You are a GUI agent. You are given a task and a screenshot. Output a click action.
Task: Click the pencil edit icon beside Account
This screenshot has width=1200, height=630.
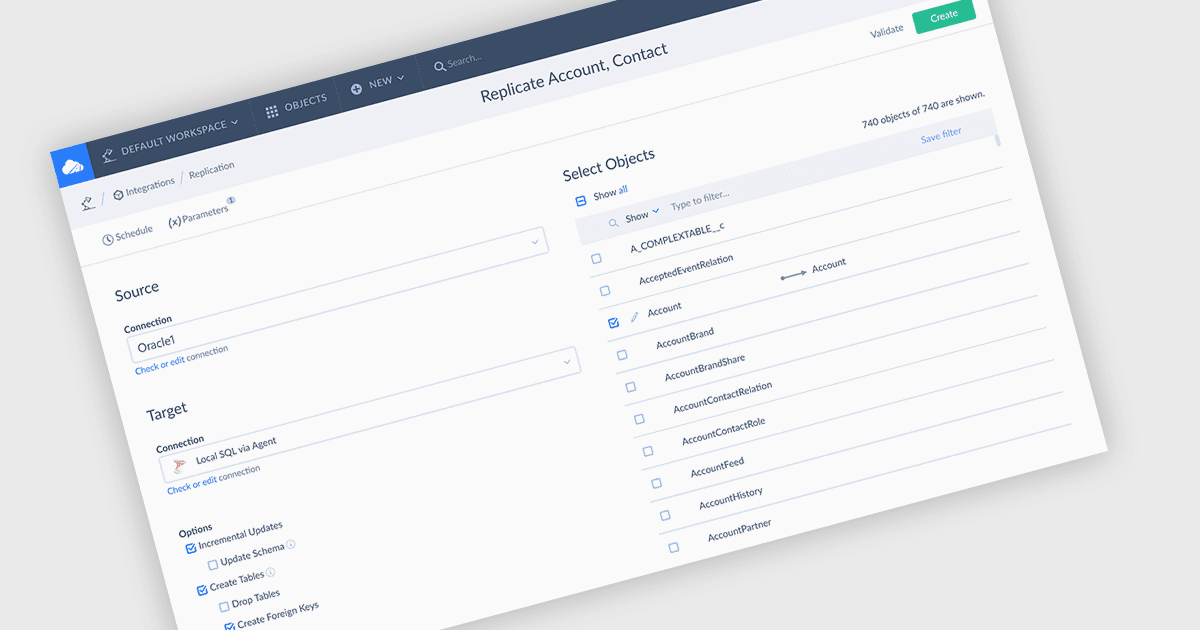[634, 316]
